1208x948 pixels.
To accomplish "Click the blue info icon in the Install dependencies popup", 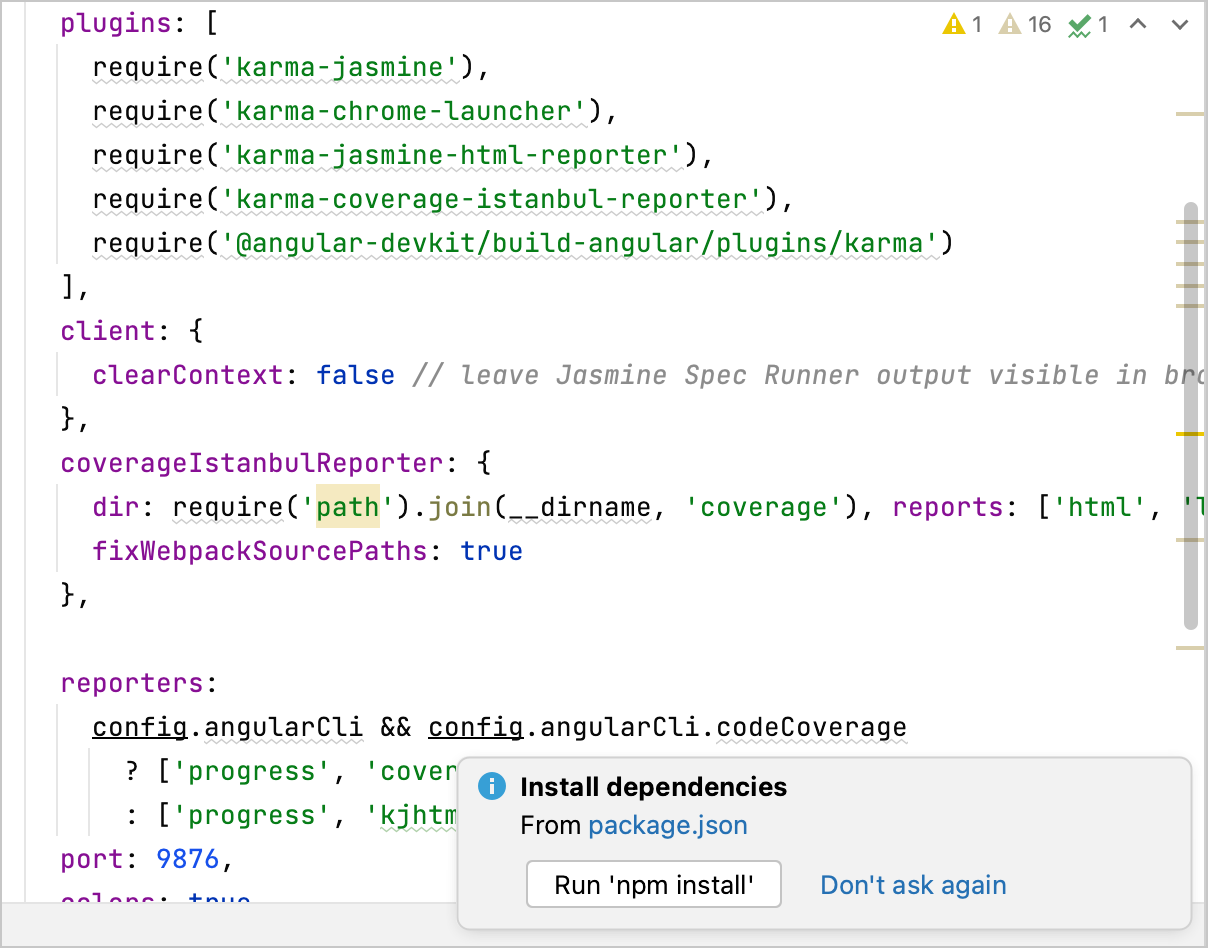I will click(491, 786).
